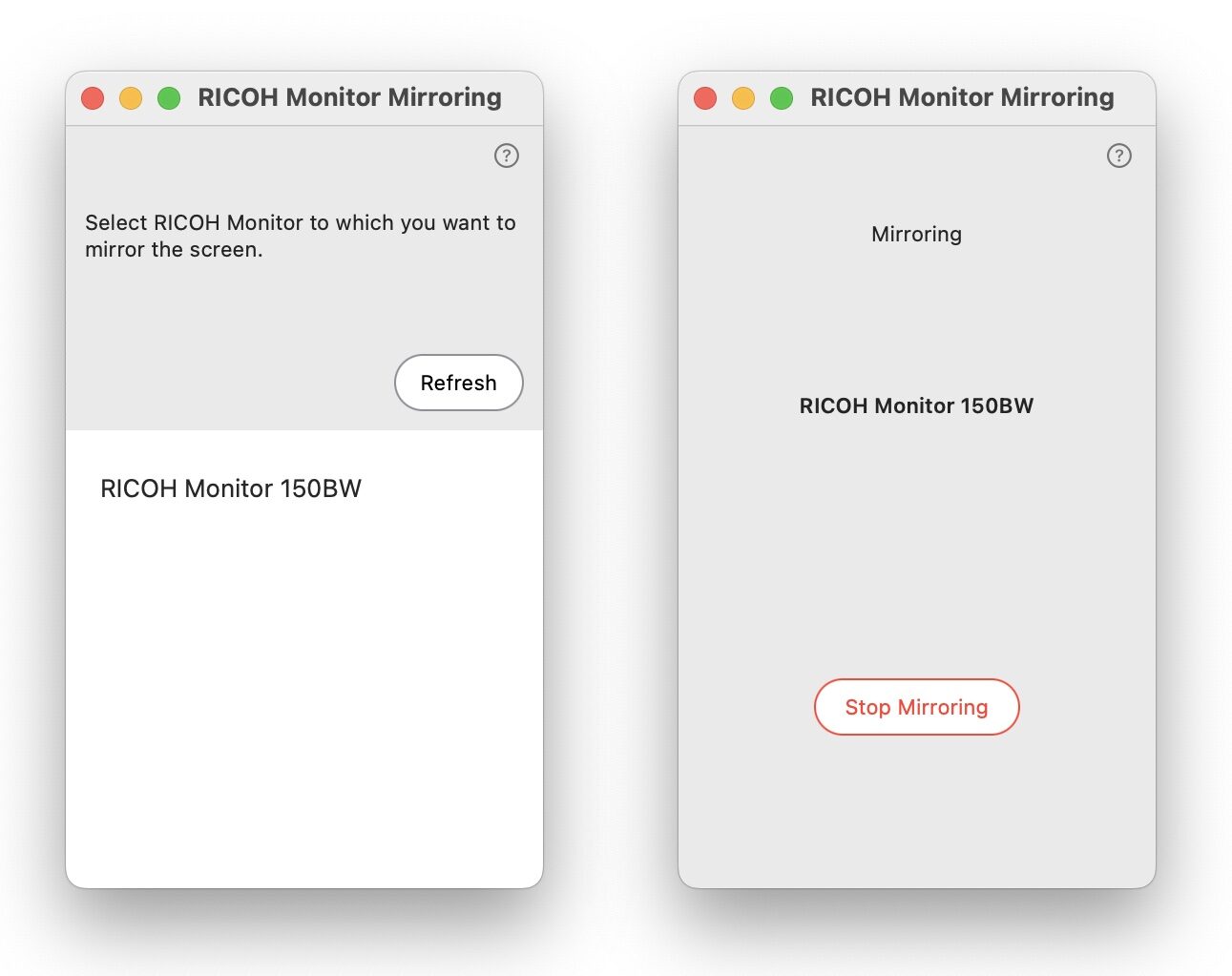Screen dimensions: 1232x976
Task: Maximize the window showing Stop Mirroring
Action: (782, 98)
